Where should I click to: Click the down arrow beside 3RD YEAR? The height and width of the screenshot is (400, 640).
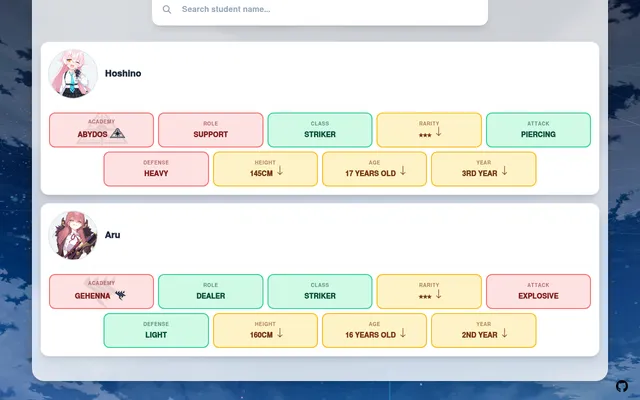point(504,171)
